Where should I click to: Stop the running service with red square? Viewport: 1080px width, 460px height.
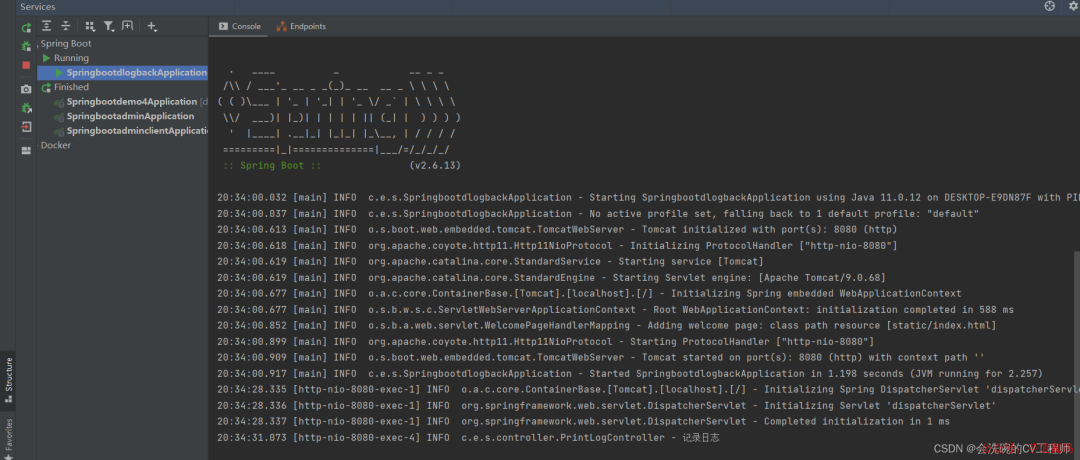point(26,65)
